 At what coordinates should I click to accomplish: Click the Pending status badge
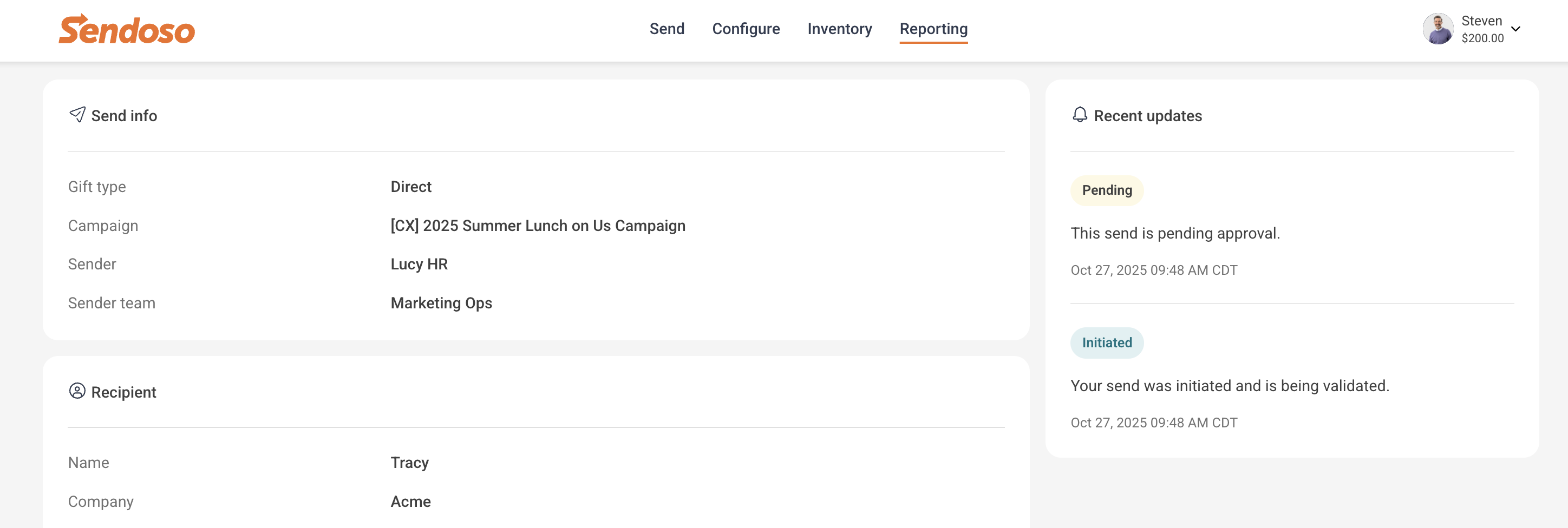(1107, 190)
